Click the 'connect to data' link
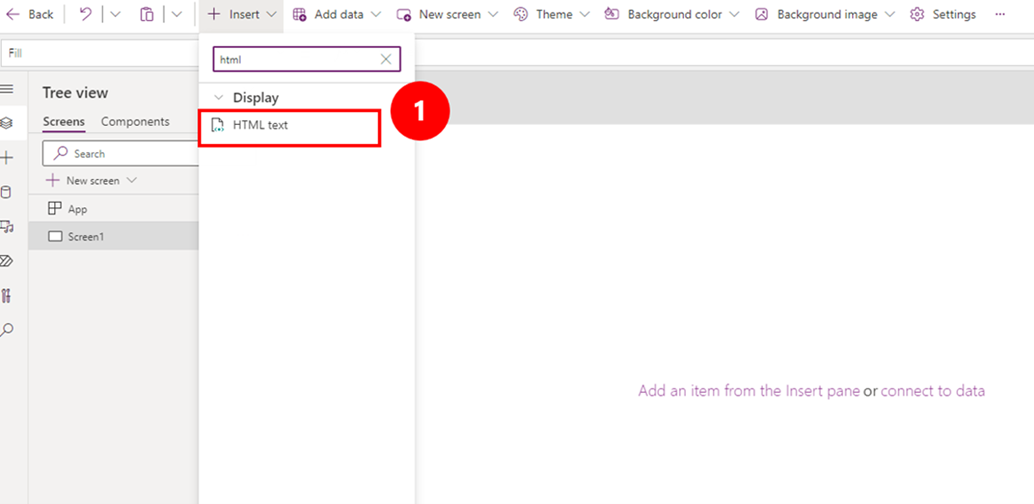 (x=932, y=391)
